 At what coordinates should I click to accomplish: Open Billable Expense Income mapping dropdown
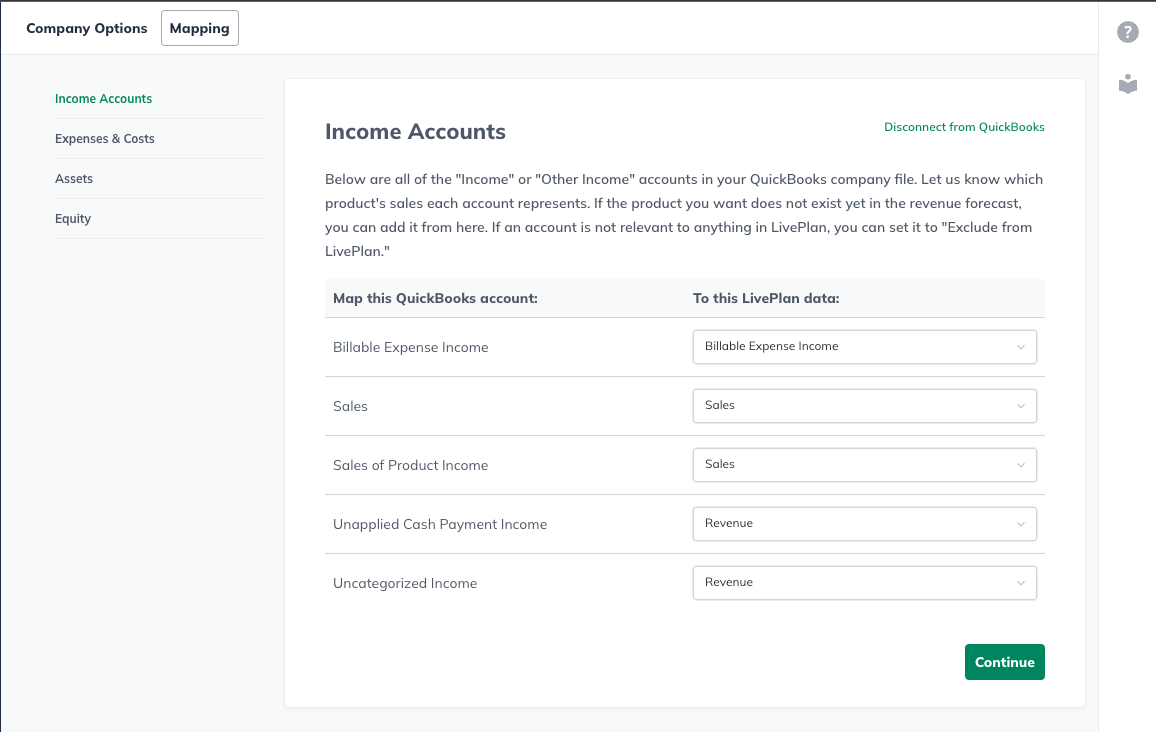point(864,346)
